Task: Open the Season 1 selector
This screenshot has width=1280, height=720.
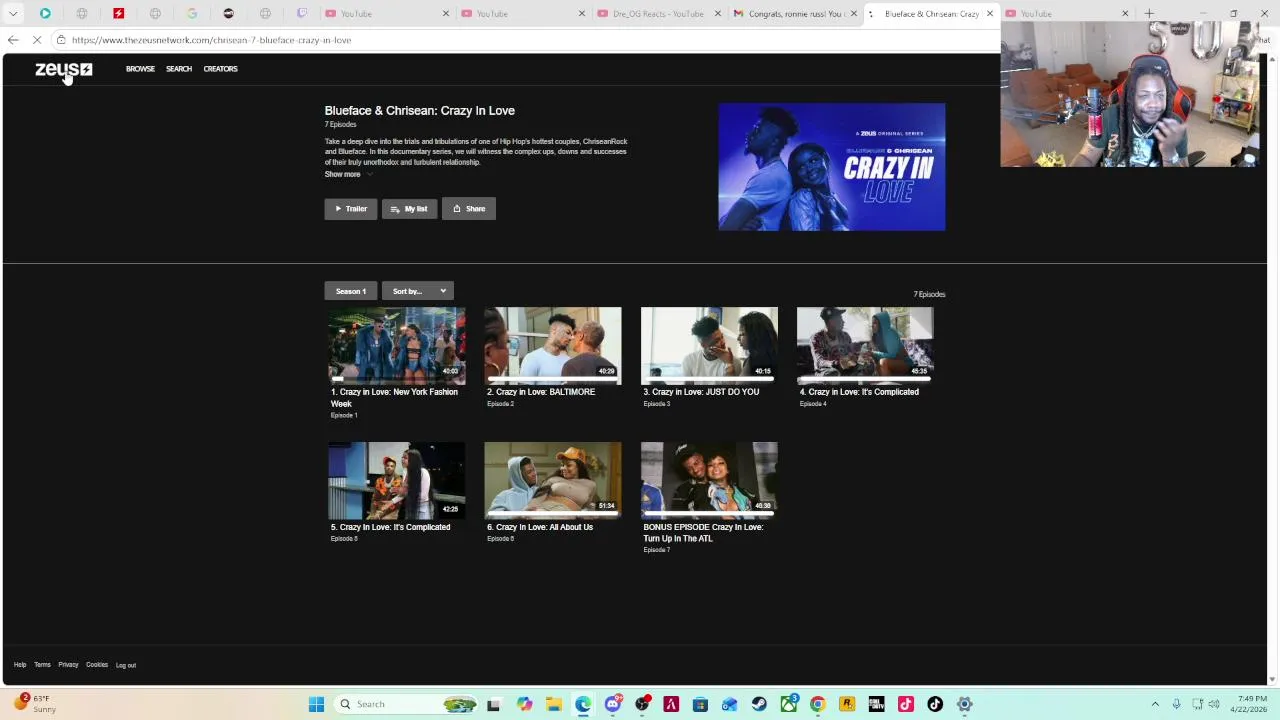Action: coord(351,291)
